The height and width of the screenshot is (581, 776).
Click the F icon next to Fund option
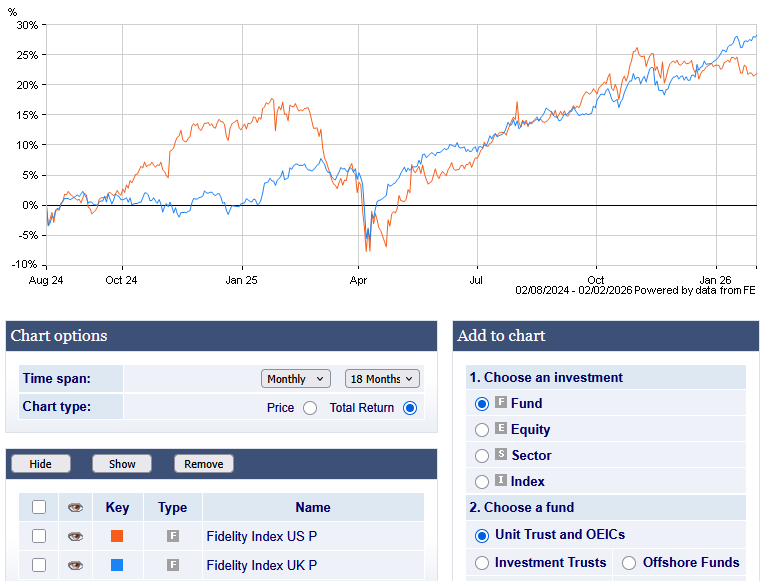(x=501, y=403)
